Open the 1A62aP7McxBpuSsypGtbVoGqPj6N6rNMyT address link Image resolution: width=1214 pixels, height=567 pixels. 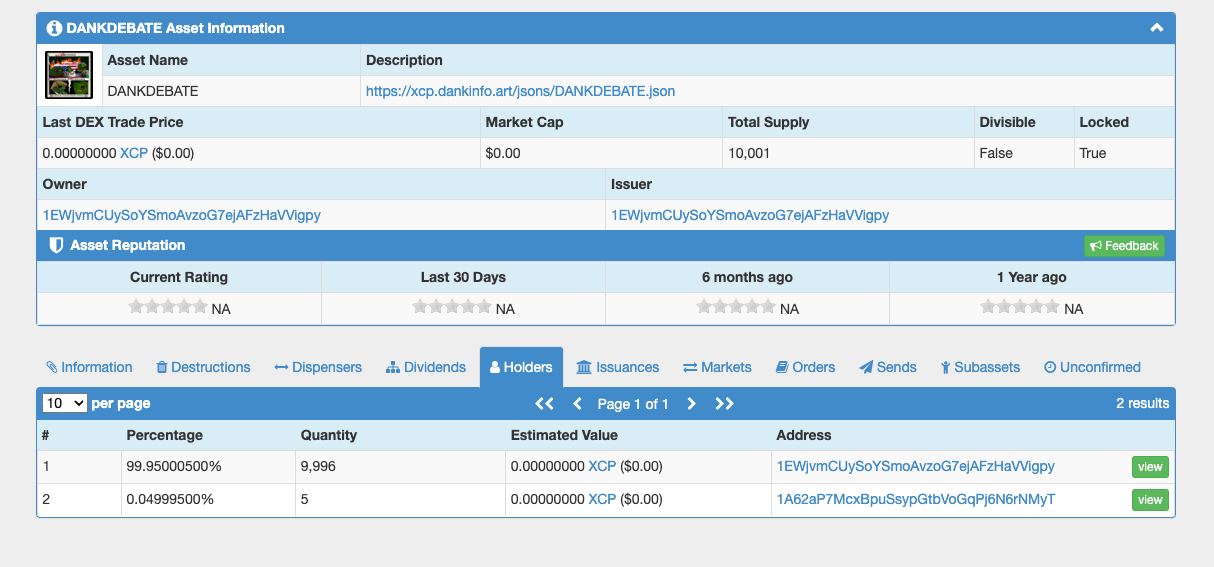(x=915, y=499)
